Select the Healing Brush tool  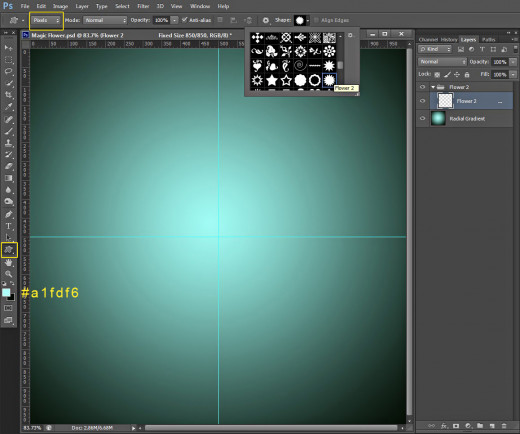coord(9,119)
